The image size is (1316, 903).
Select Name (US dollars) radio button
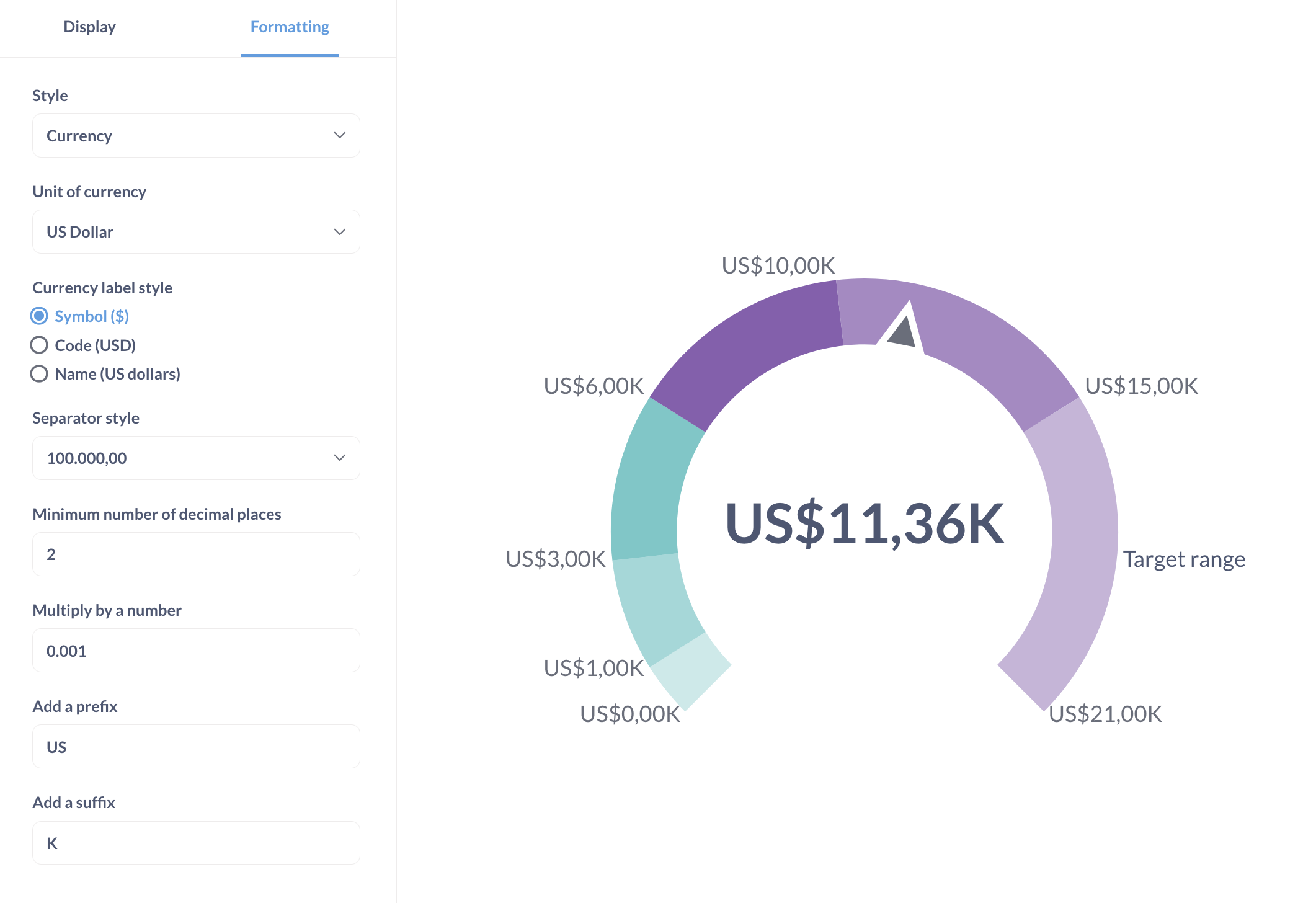[40, 374]
